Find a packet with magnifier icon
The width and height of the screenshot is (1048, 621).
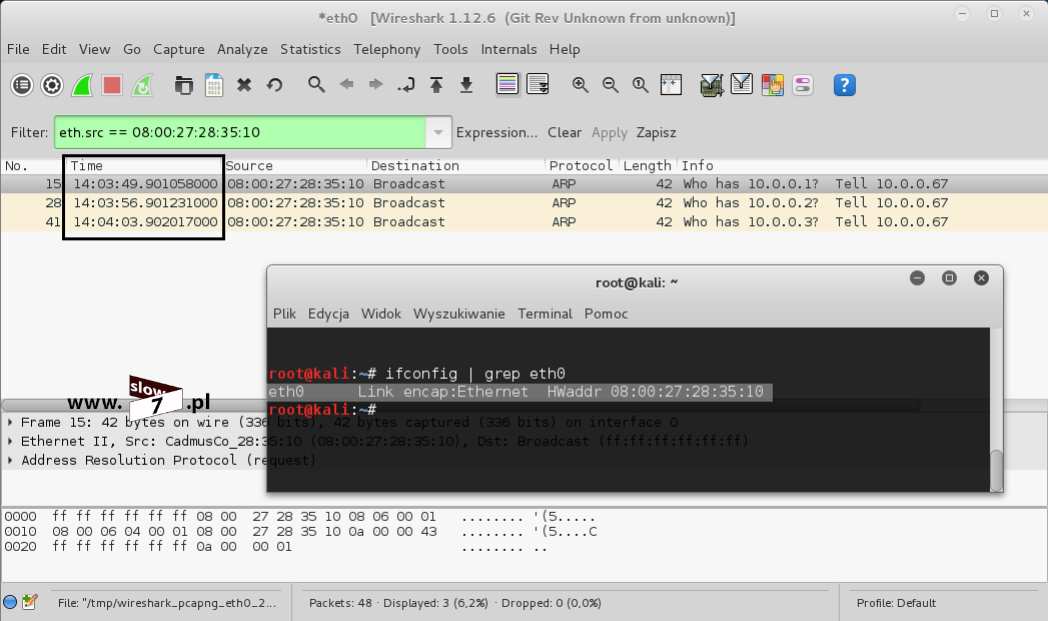(x=316, y=85)
